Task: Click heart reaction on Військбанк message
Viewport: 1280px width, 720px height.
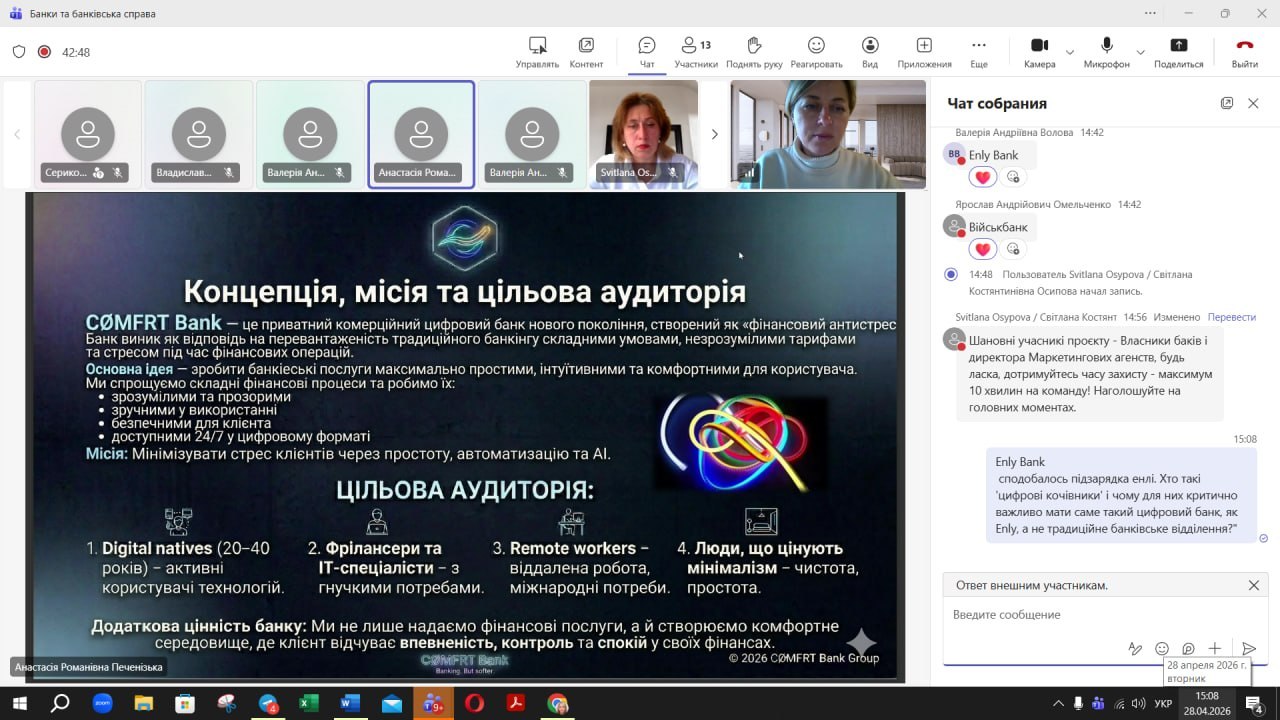Action: click(983, 249)
